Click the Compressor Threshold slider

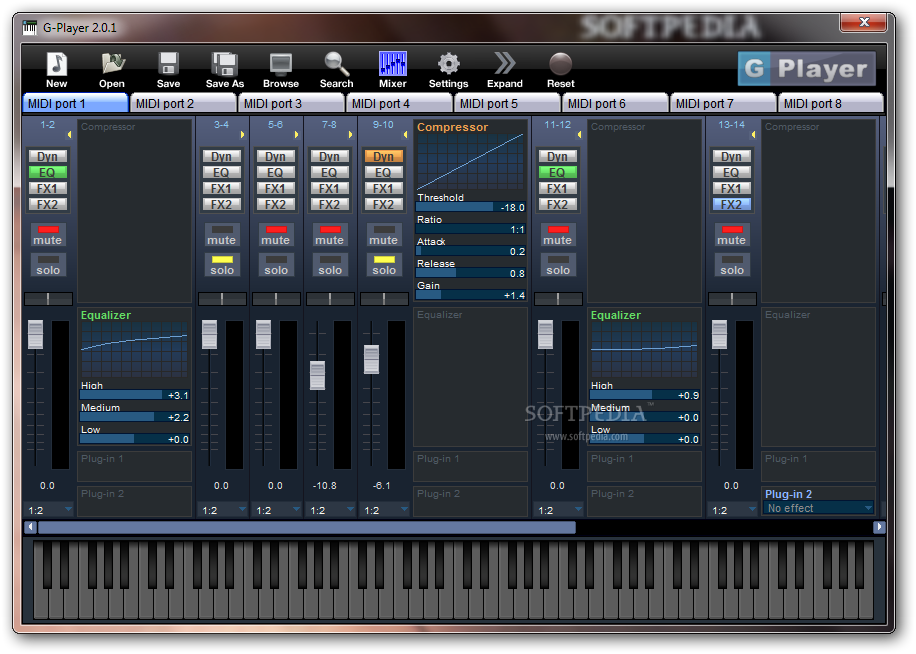tap(471, 207)
